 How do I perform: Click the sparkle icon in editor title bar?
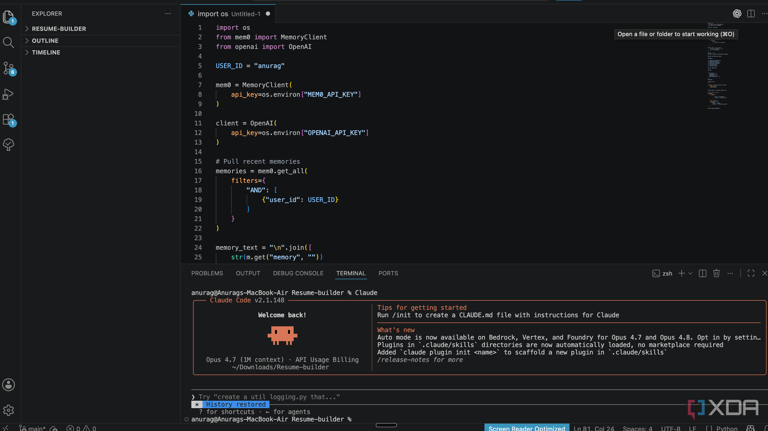(x=737, y=14)
